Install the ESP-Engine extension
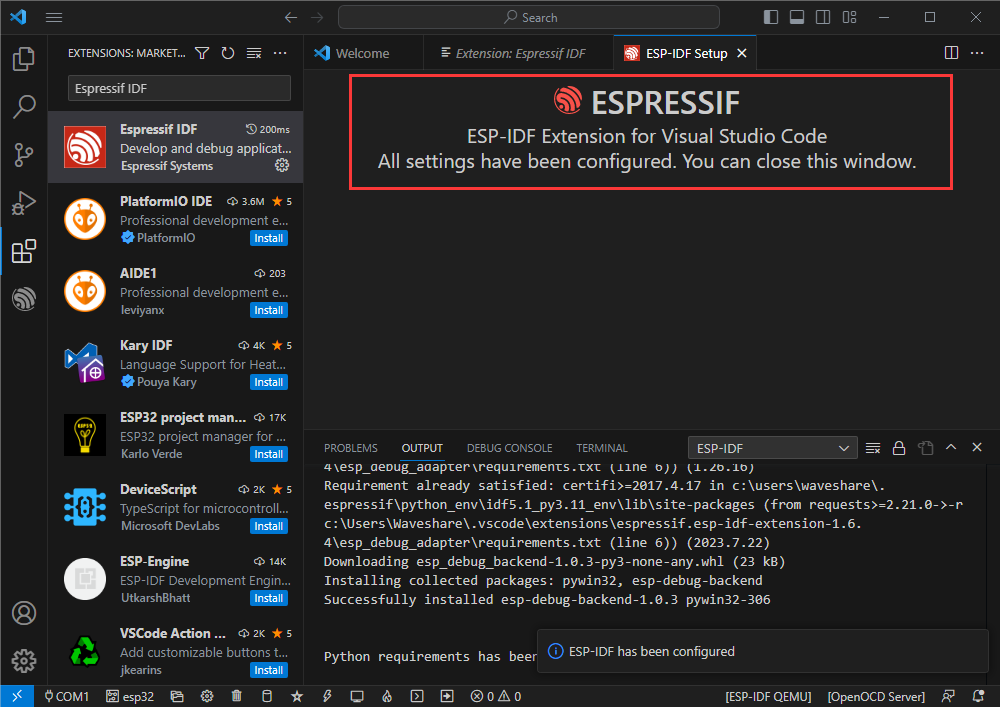 point(269,599)
